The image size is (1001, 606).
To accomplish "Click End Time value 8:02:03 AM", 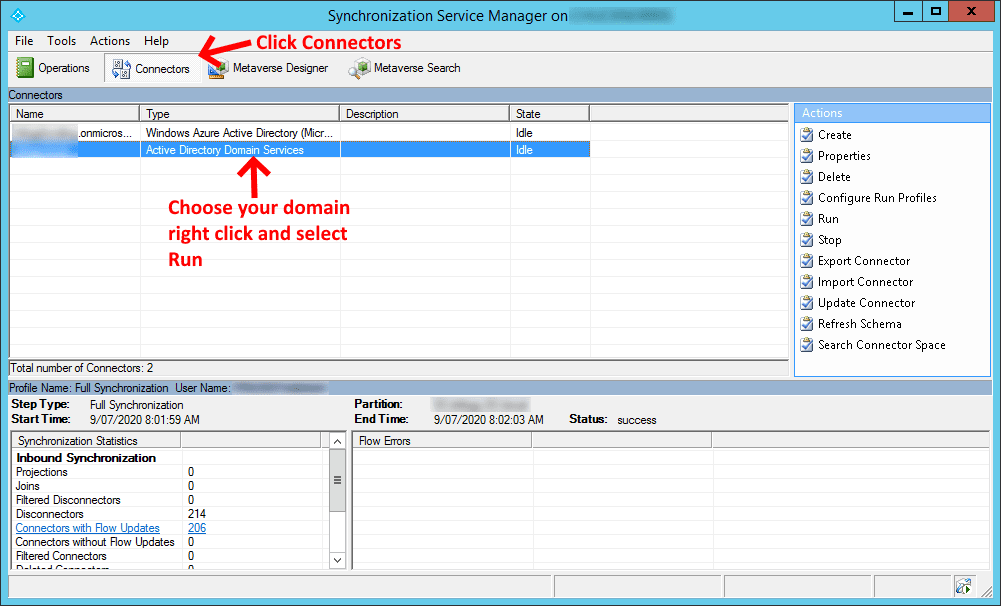I will [x=488, y=420].
